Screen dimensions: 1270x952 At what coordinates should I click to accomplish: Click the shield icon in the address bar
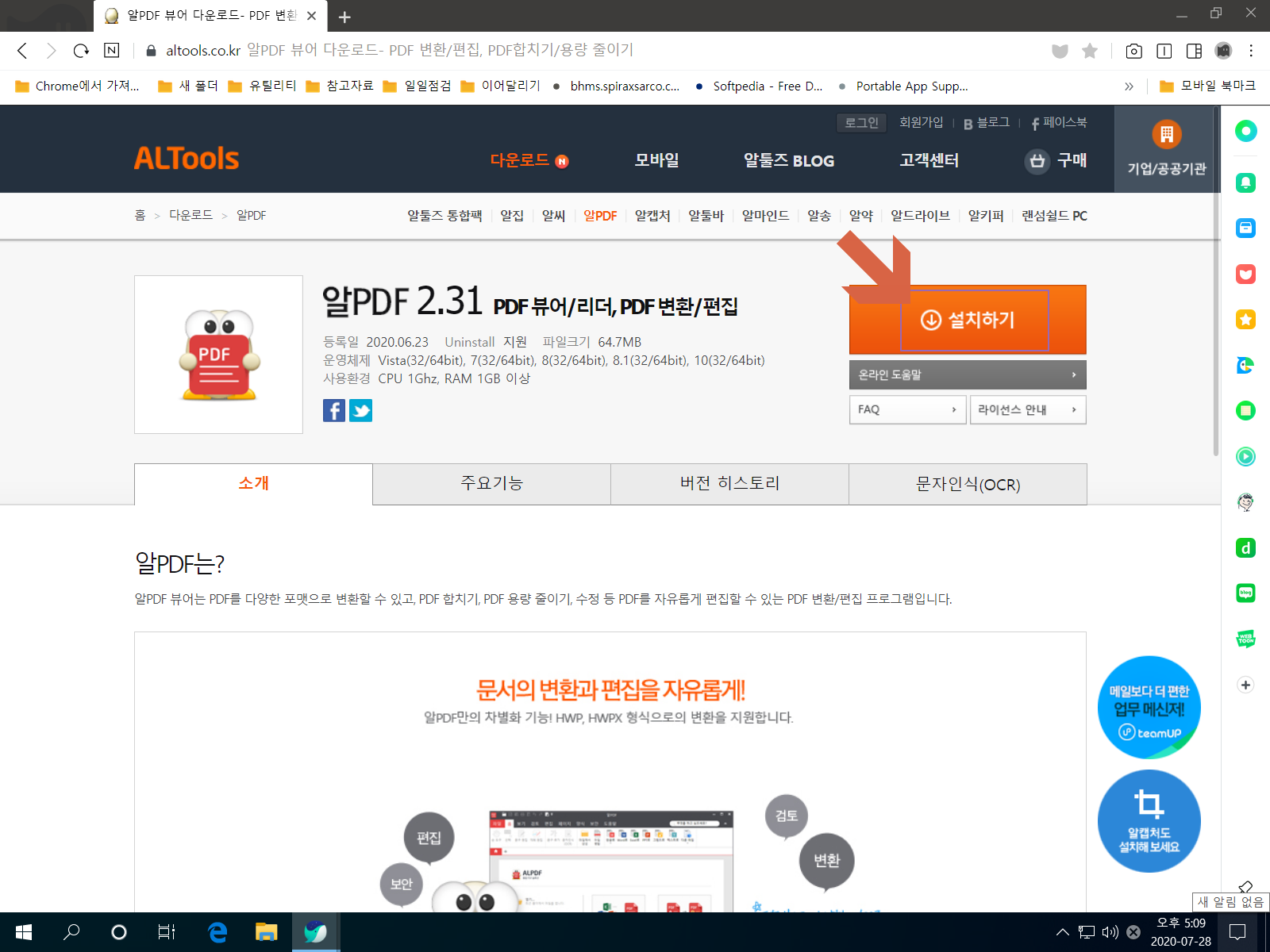tap(1060, 51)
